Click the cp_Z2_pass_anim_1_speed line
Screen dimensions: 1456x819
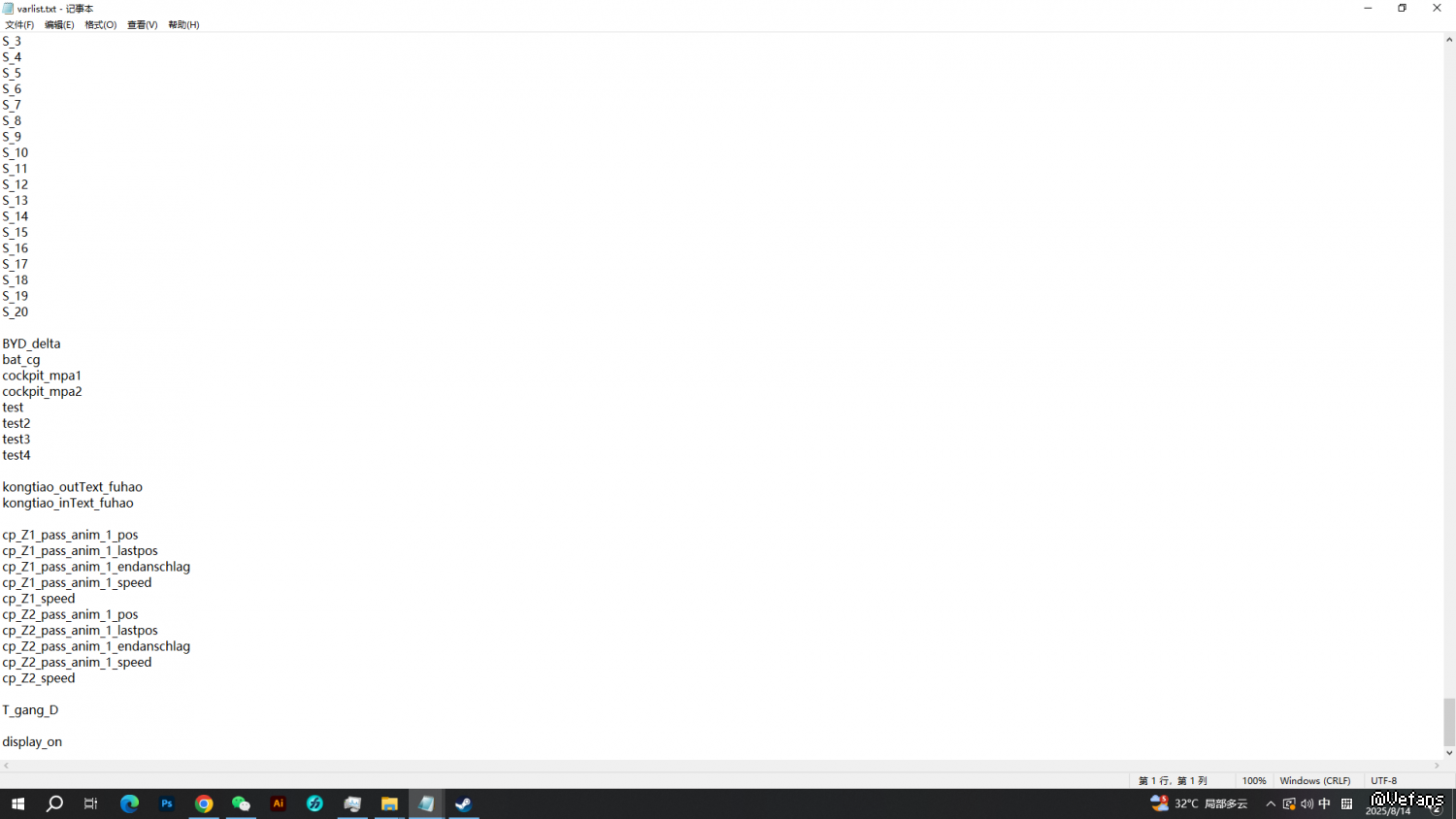pyautogui.click(x=77, y=663)
